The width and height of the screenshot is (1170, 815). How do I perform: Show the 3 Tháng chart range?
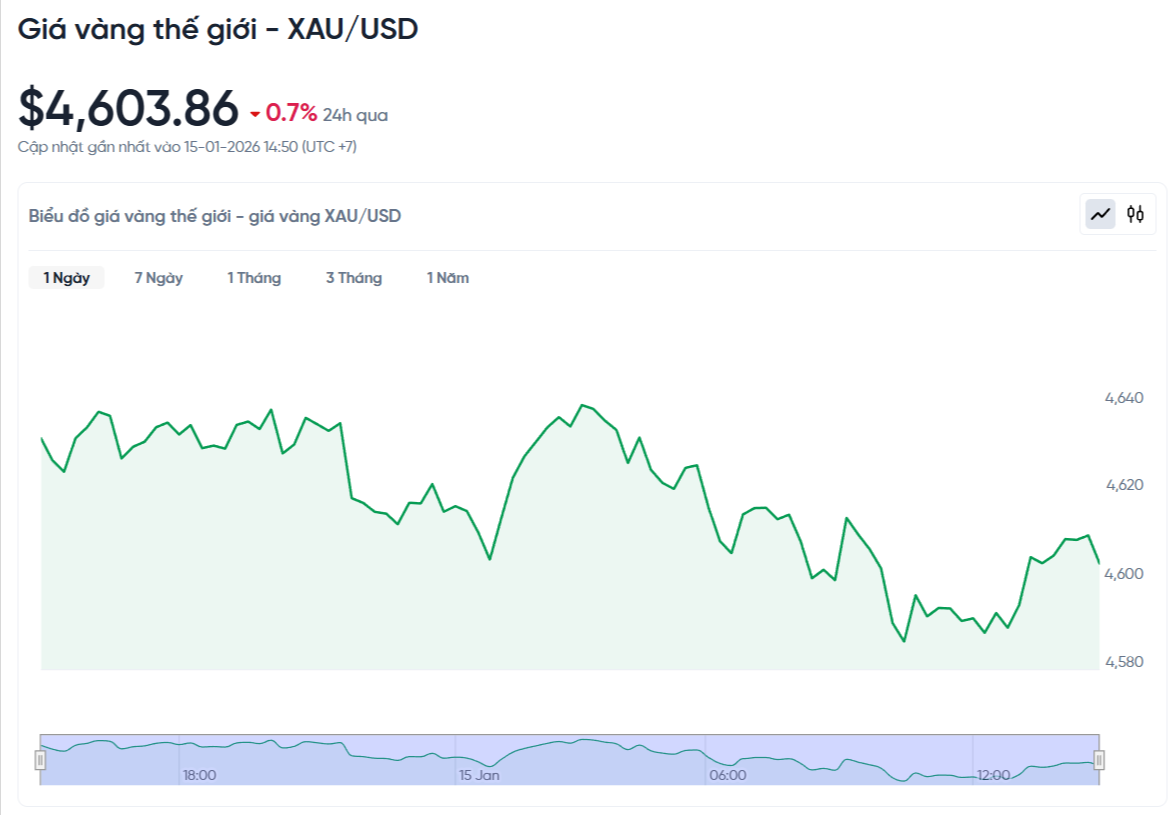354,278
